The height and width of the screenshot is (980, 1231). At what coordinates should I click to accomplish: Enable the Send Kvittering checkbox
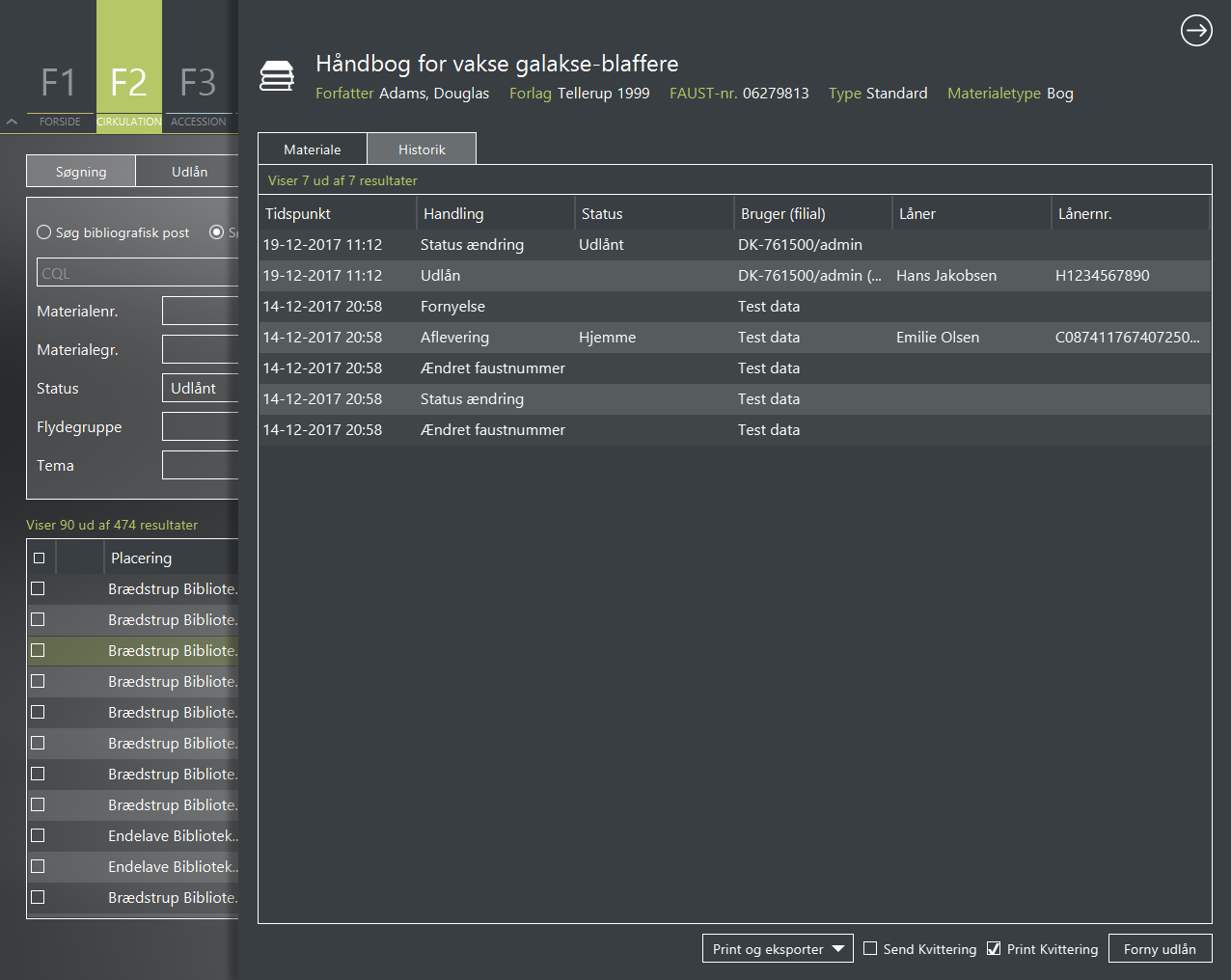870,949
